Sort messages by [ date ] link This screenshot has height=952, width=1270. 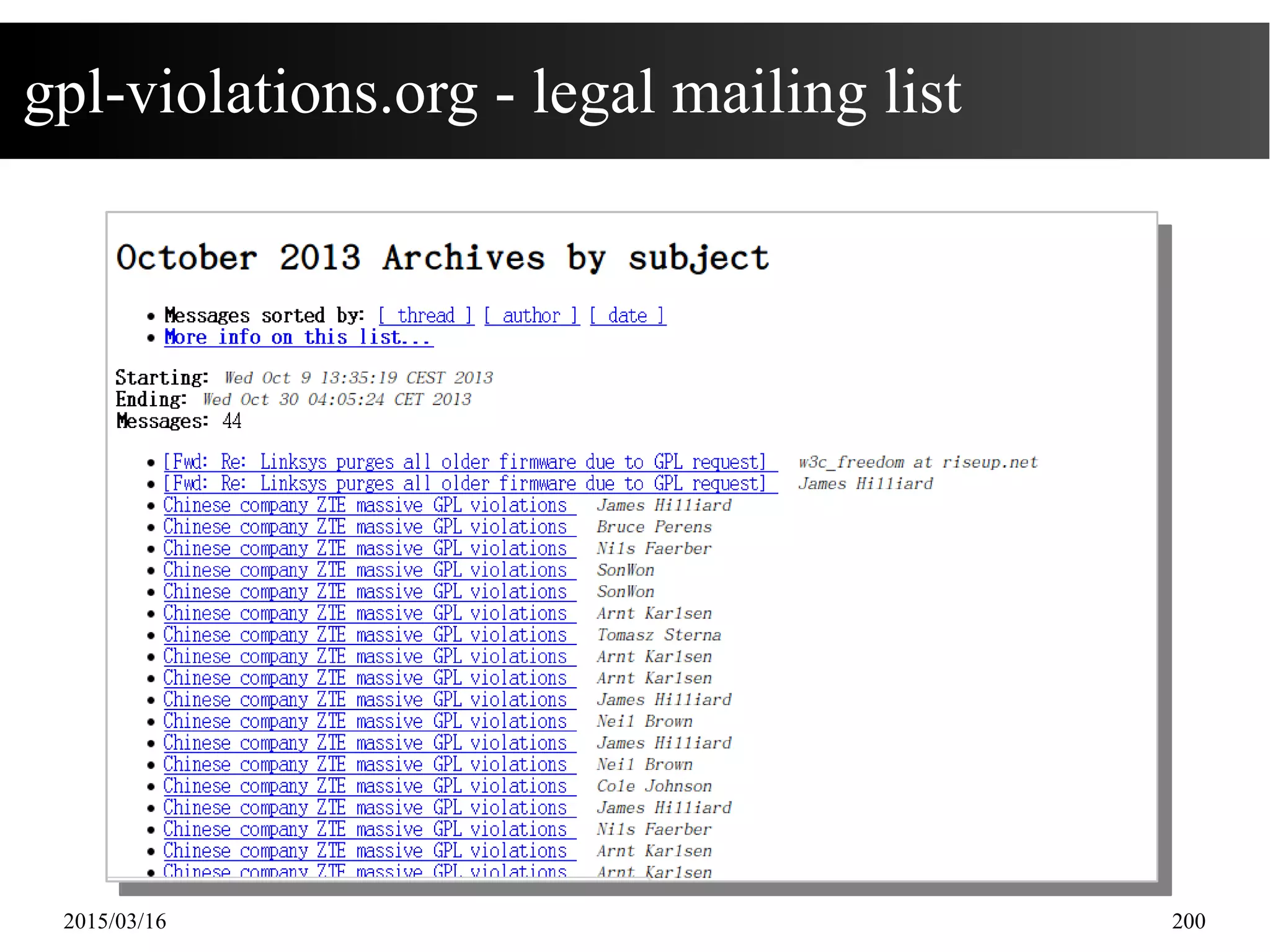point(628,316)
